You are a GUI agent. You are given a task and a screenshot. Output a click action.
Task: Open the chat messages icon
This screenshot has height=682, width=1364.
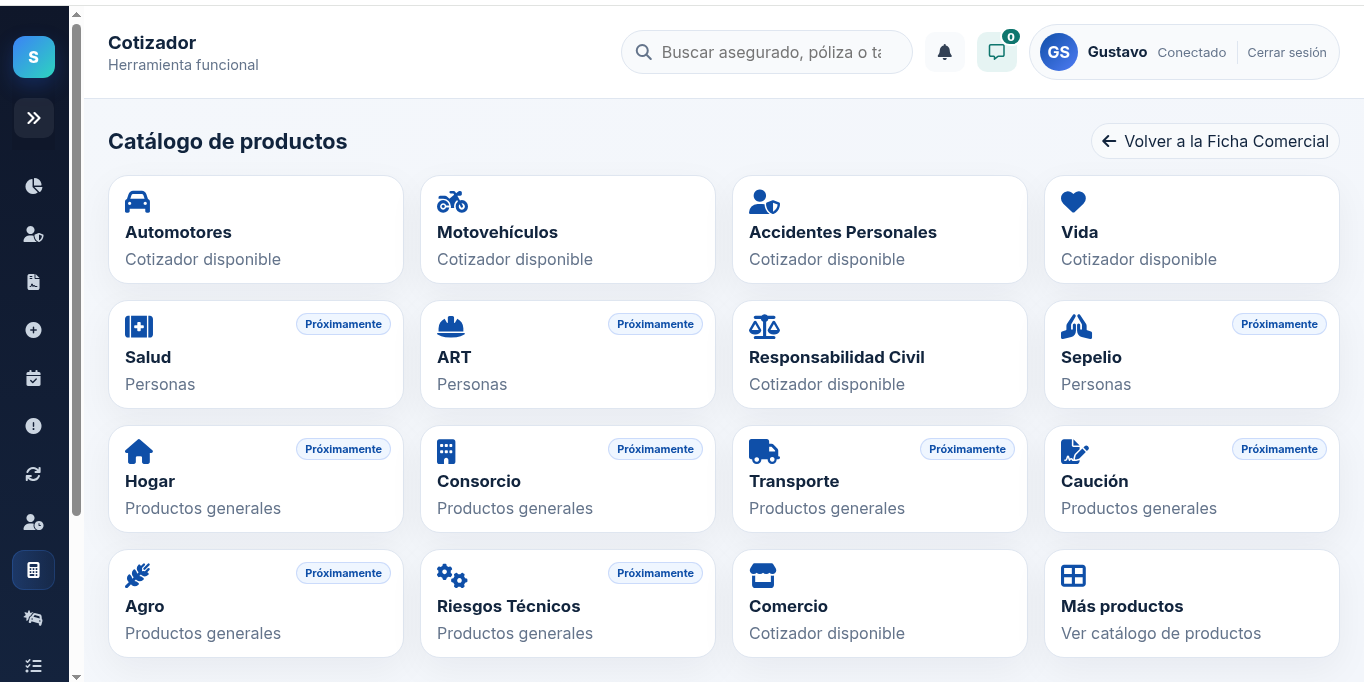tap(997, 52)
